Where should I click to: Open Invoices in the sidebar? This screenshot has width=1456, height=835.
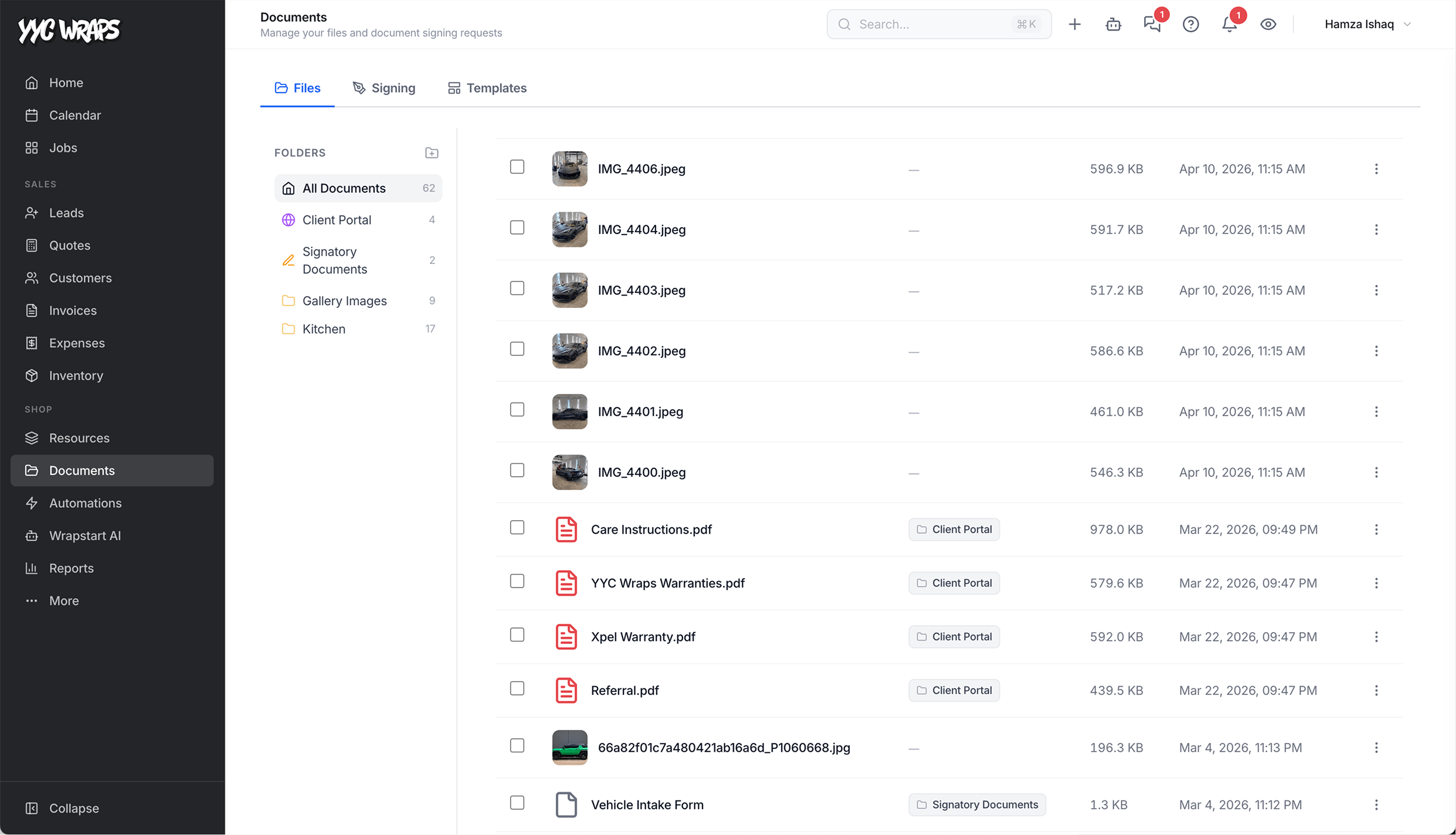[112, 310]
